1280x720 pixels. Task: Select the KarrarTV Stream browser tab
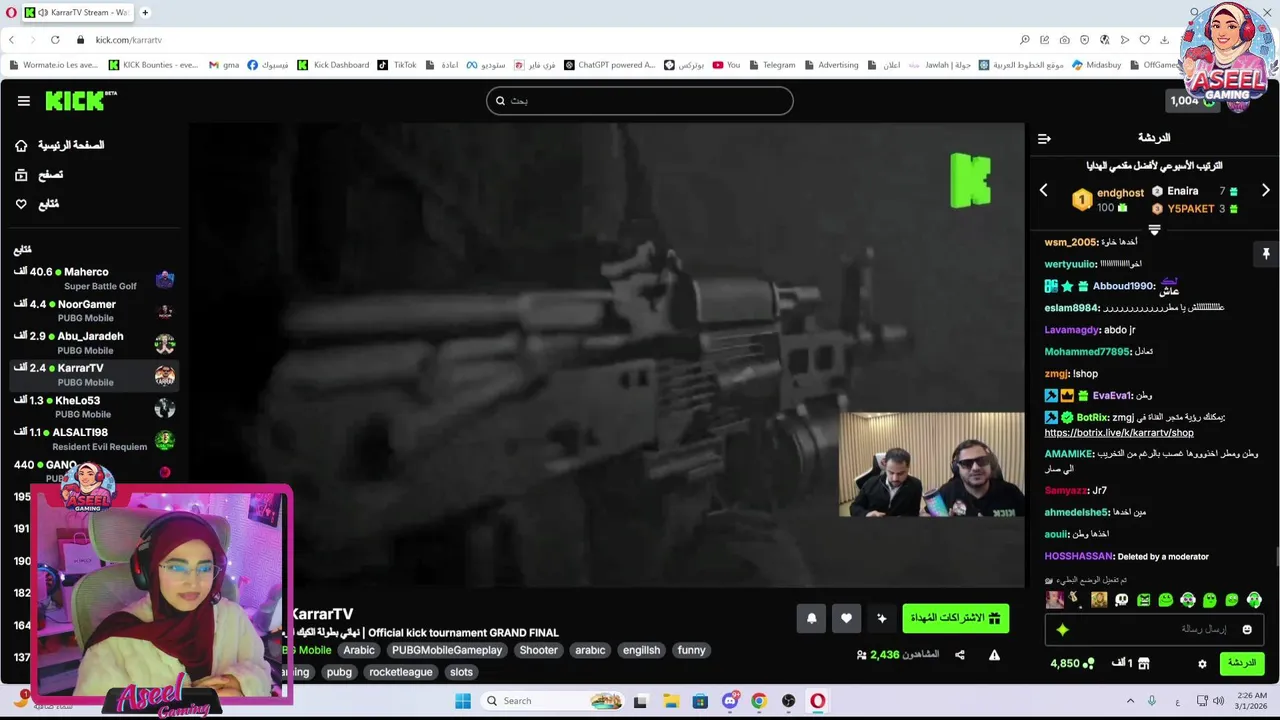pos(78,13)
